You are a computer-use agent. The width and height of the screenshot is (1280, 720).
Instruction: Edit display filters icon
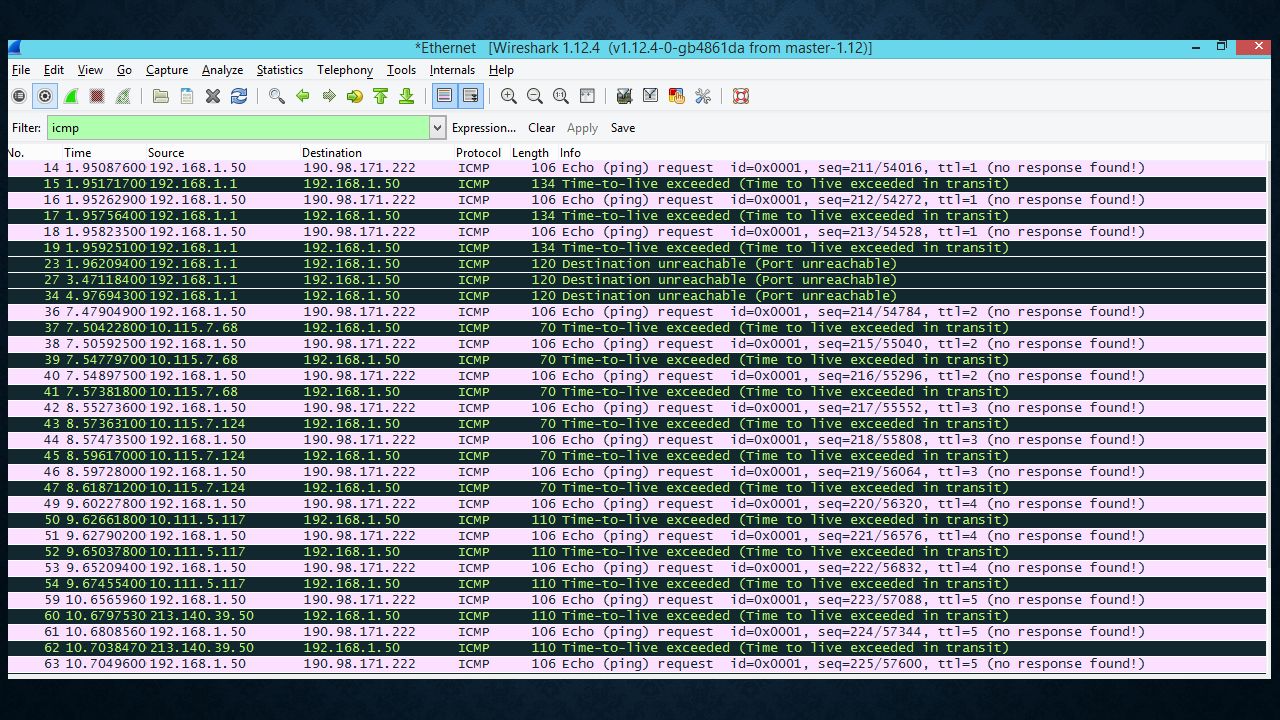point(650,96)
